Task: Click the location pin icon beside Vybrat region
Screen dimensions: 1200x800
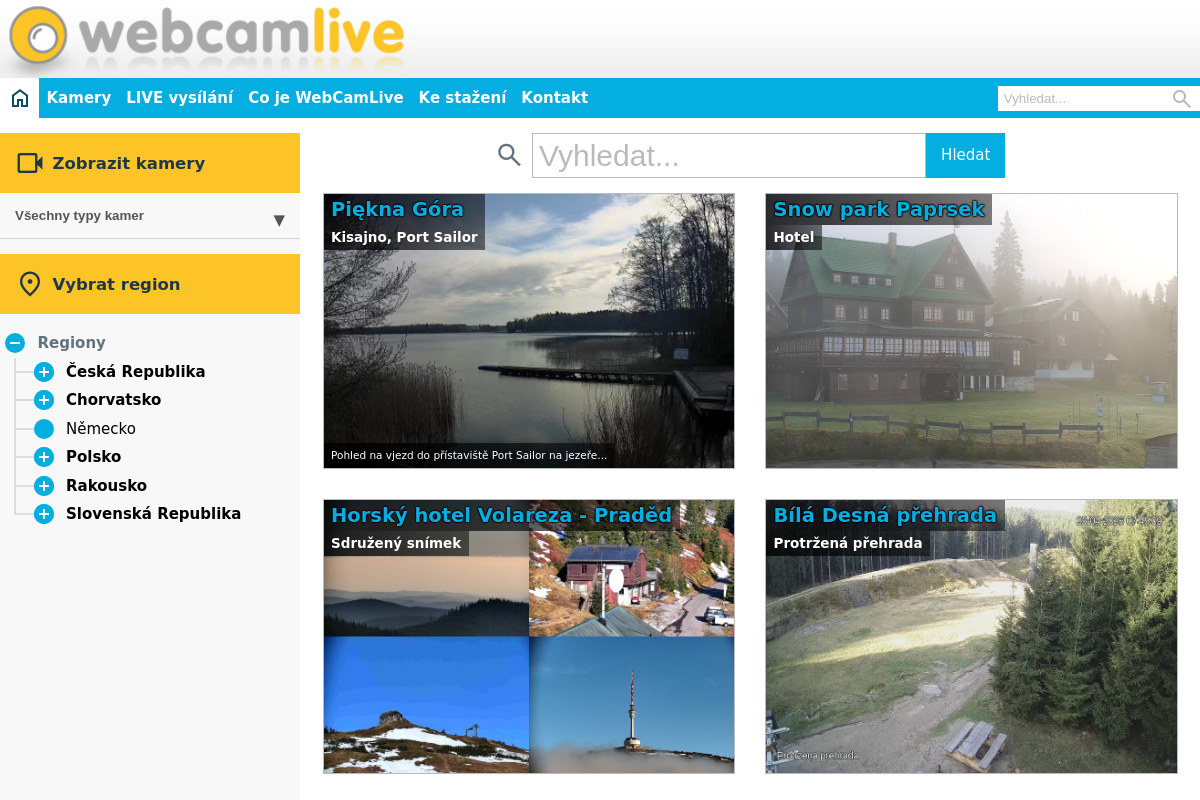Action: point(30,283)
